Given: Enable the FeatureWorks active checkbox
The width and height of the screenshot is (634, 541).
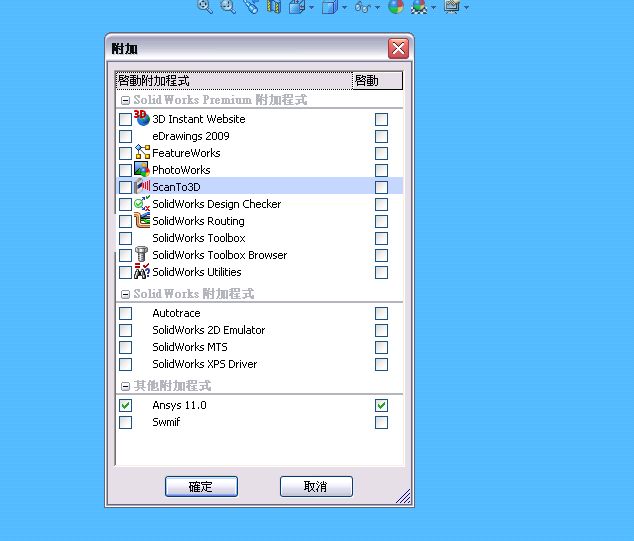Looking at the screenshot, I should coord(125,153).
